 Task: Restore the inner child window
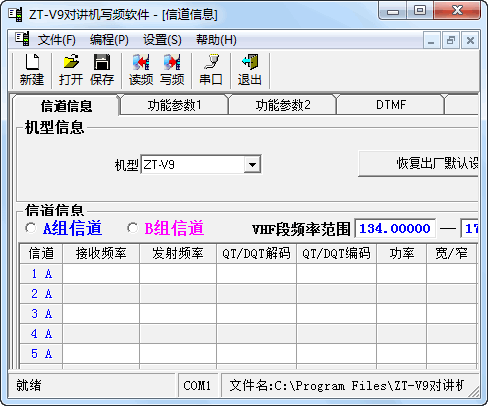451,41
